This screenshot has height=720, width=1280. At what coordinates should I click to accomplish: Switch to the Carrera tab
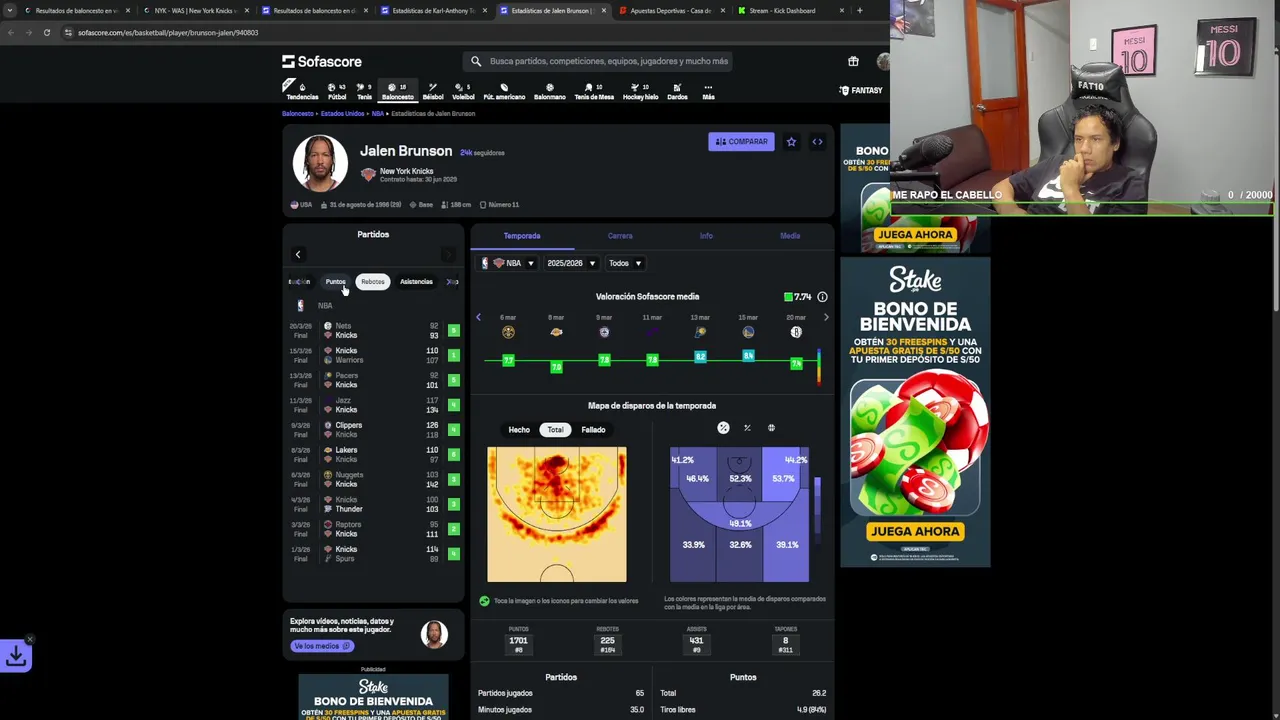click(x=620, y=236)
